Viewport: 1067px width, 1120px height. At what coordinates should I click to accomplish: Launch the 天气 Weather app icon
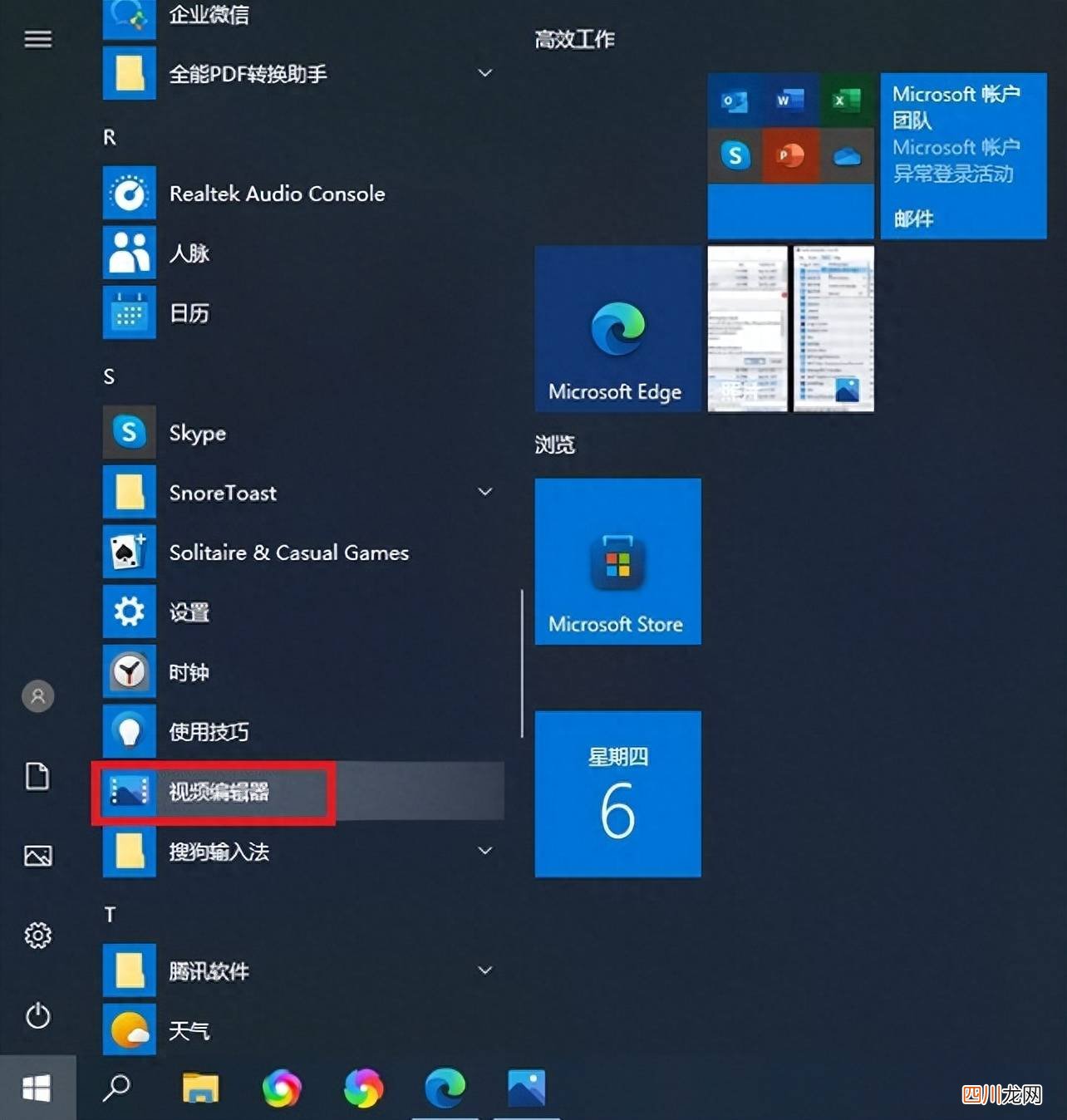click(x=129, y=1030)
